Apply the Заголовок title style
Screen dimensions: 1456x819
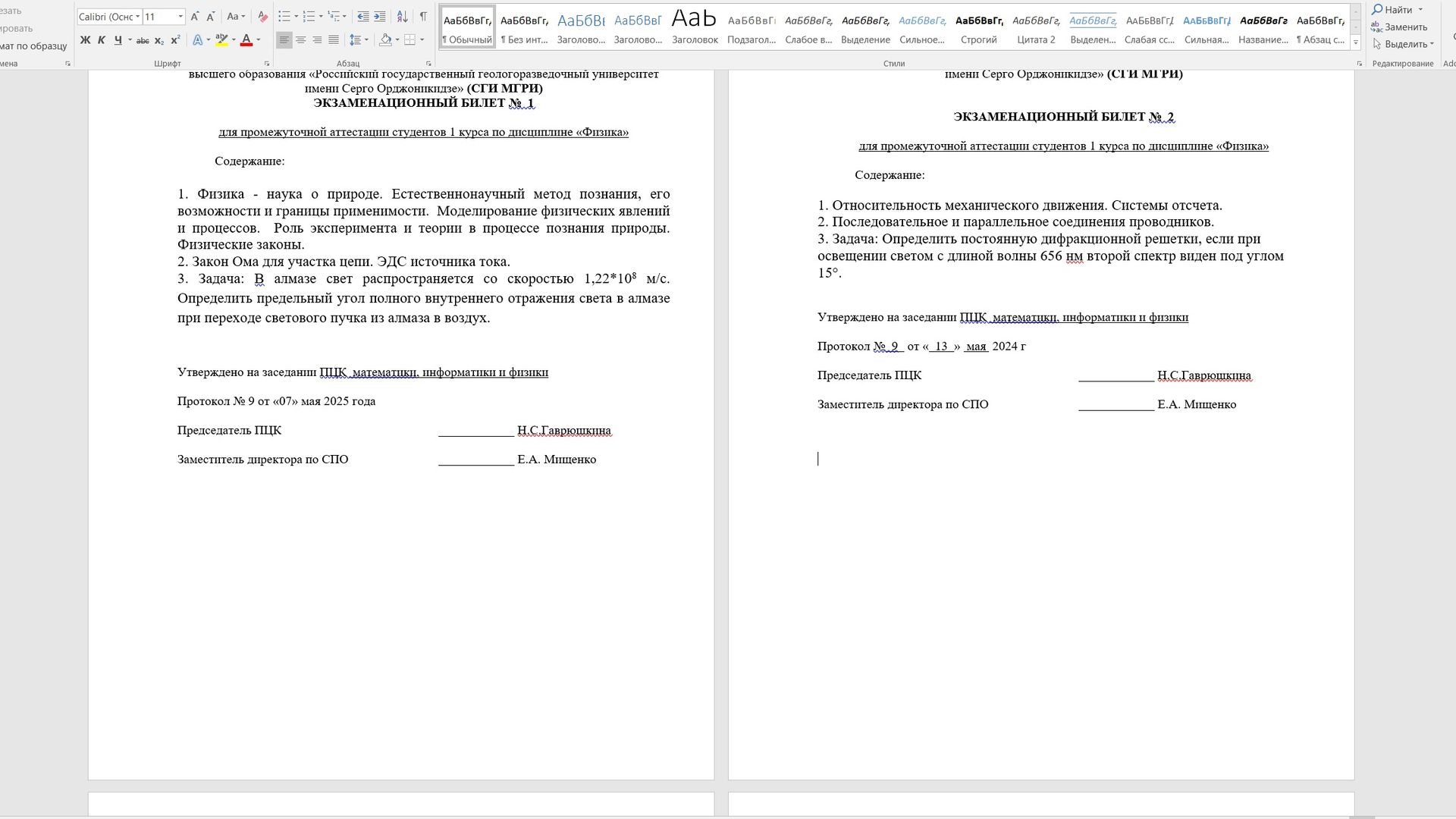695,27
